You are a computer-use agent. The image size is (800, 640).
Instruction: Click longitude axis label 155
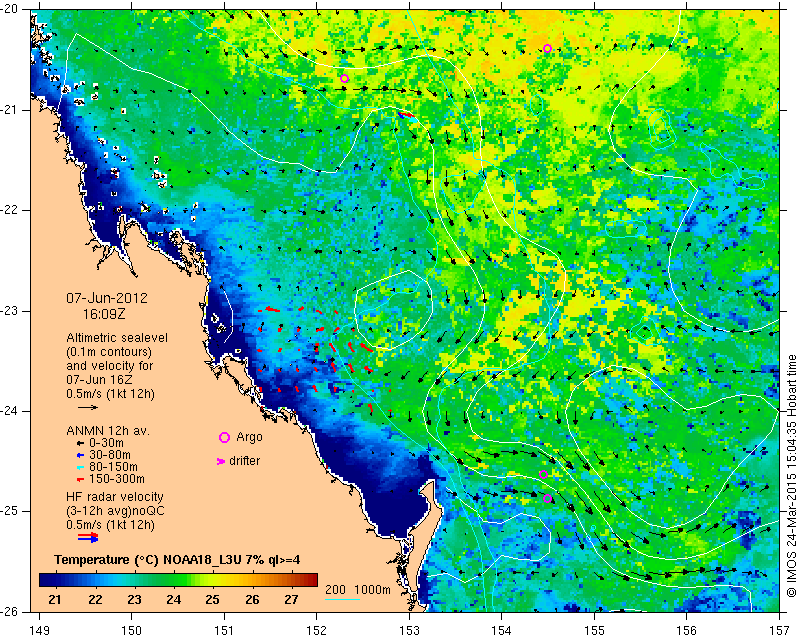(x=594, y=631)
